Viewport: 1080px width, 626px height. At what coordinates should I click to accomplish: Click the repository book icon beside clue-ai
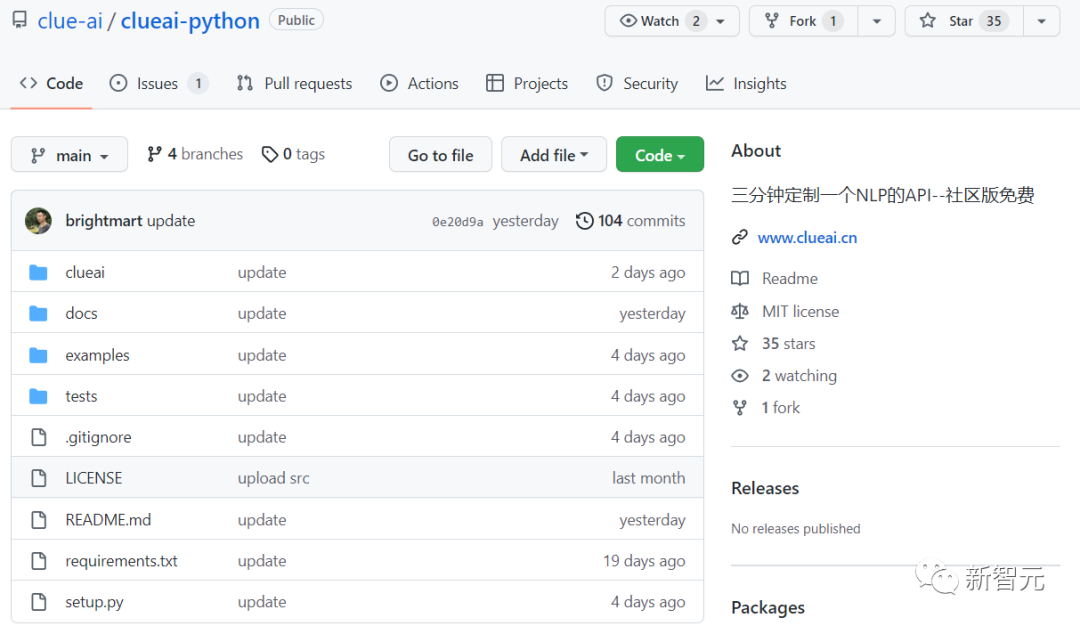pyautogui.click(x=19, y=20)
